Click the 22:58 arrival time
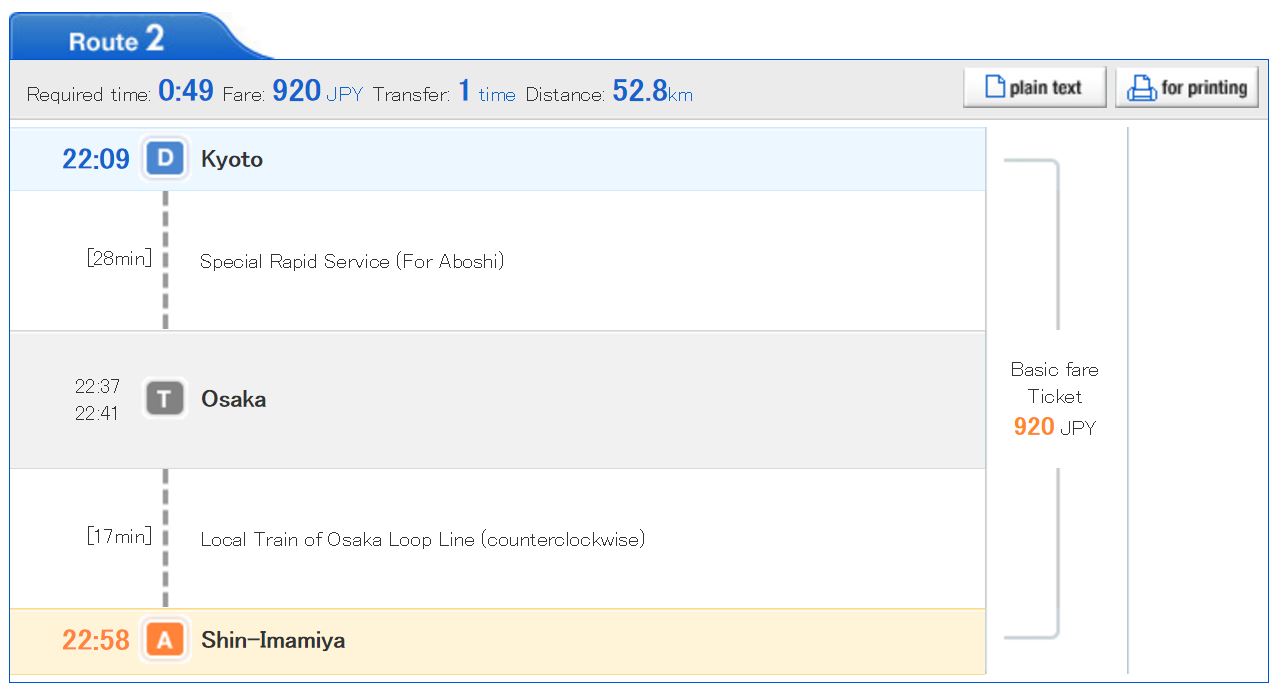This screenshot has height=698, width=1284. point(96,640)
